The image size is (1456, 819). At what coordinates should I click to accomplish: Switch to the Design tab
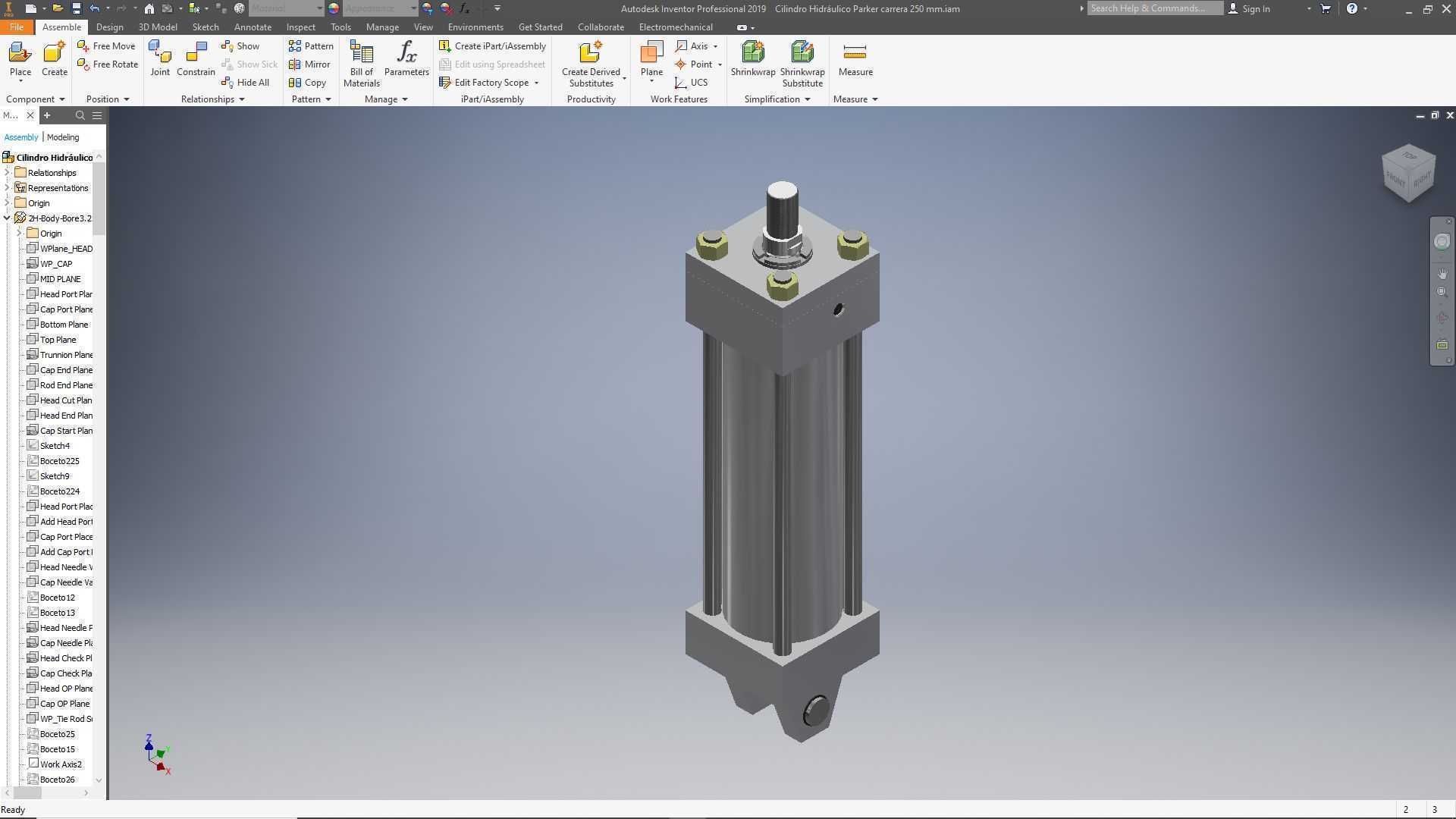(109, 27)
